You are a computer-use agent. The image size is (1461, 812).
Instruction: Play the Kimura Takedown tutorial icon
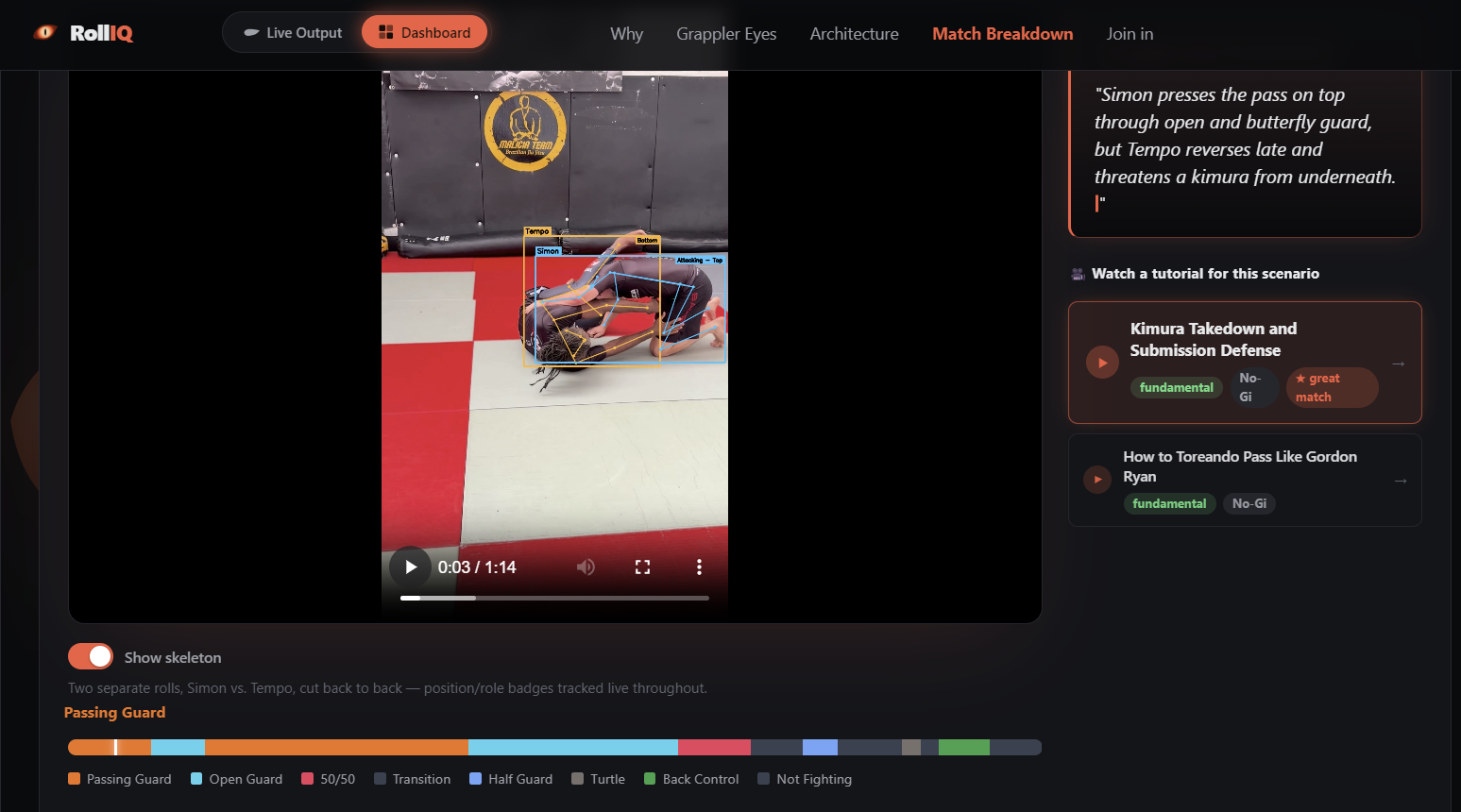tap(1102, 363)
